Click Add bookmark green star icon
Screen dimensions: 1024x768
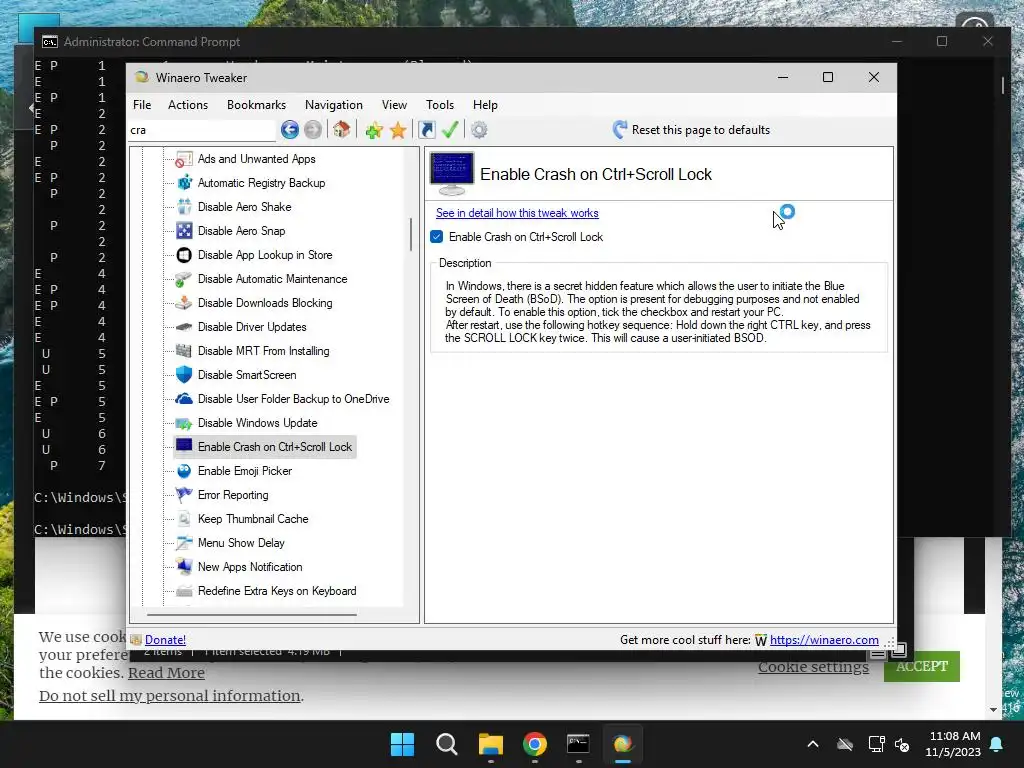[x=374, y=131]
